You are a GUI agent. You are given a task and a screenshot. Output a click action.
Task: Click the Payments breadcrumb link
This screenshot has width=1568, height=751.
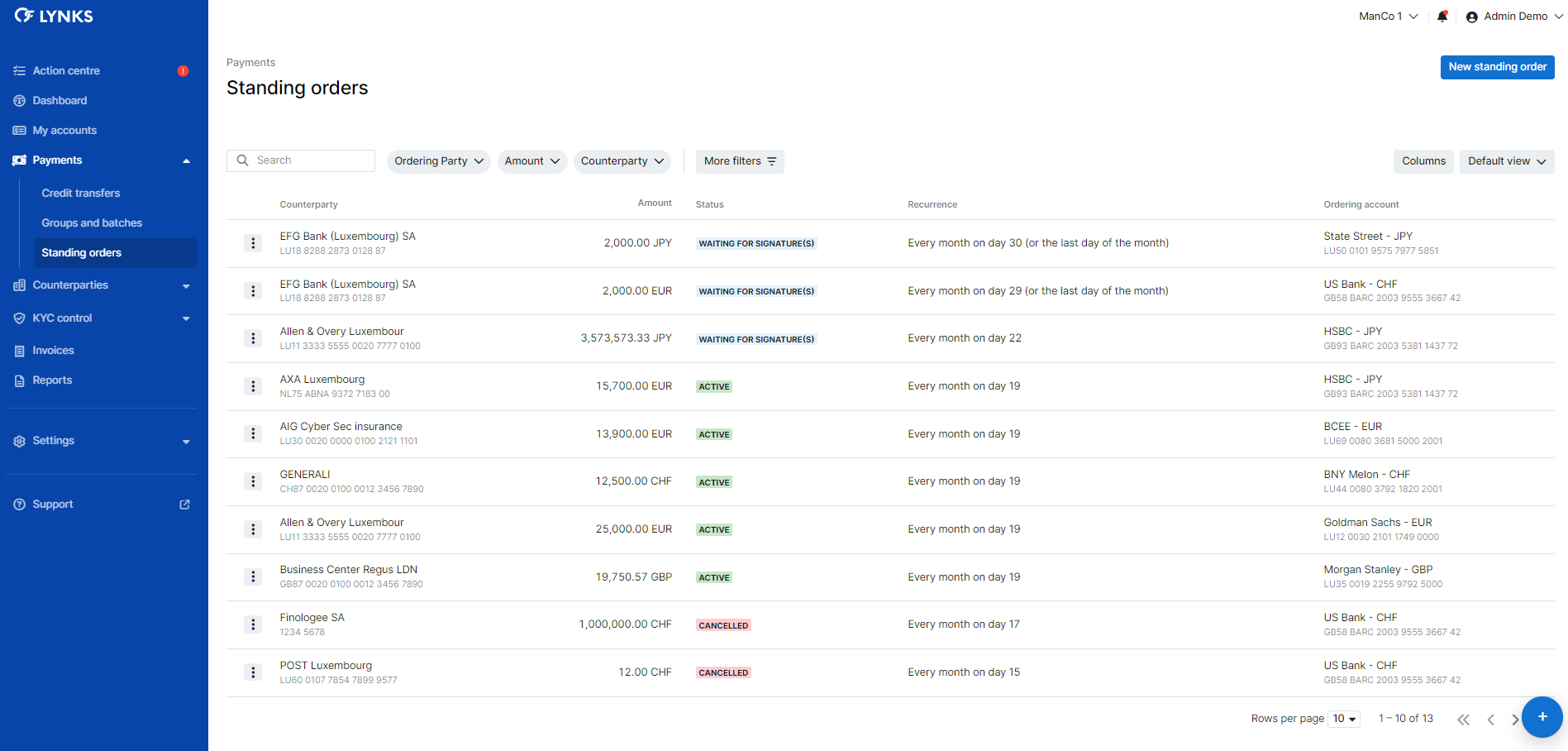[250, 63]
